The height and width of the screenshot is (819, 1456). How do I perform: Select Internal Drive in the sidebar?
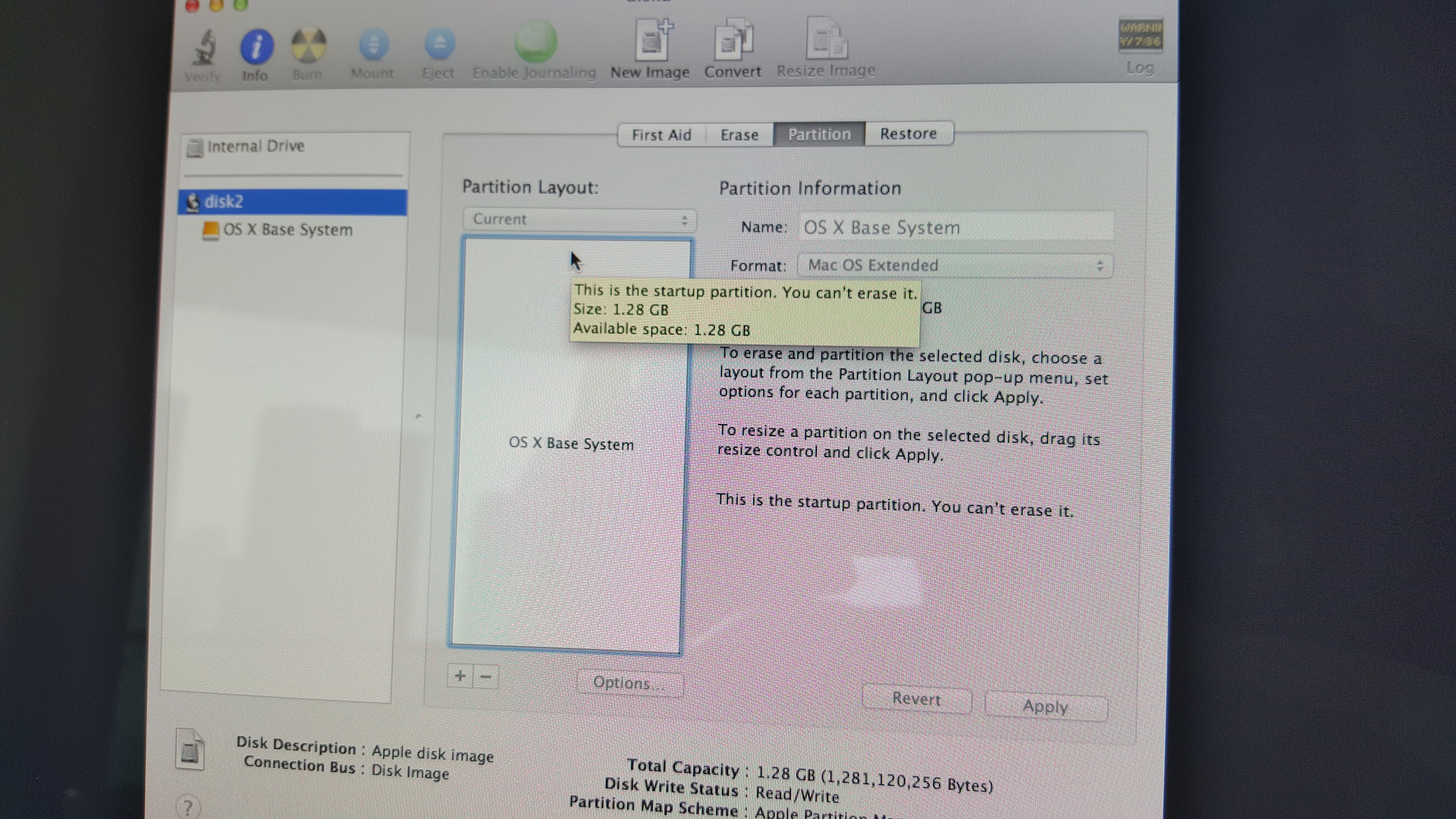(x=295, y=147)
